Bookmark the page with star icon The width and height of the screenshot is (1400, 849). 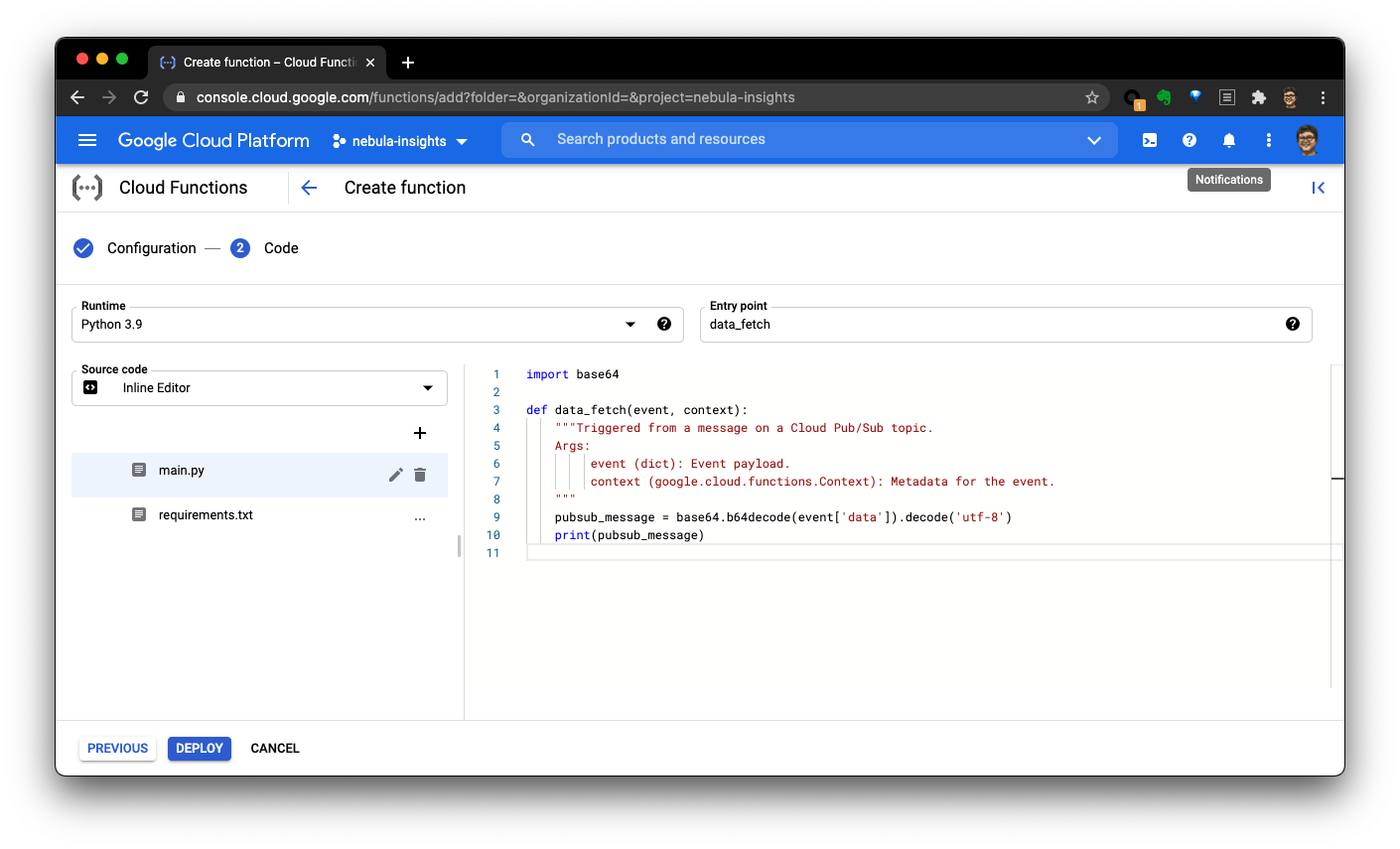point(1092,97)
